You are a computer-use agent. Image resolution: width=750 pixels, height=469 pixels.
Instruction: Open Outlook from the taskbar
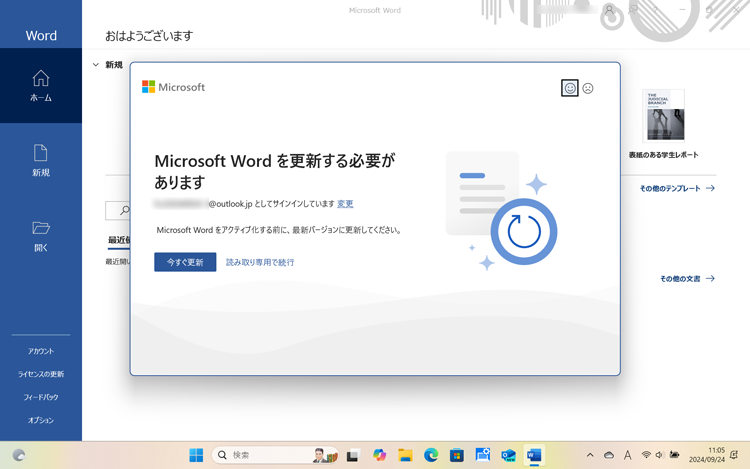508,455
